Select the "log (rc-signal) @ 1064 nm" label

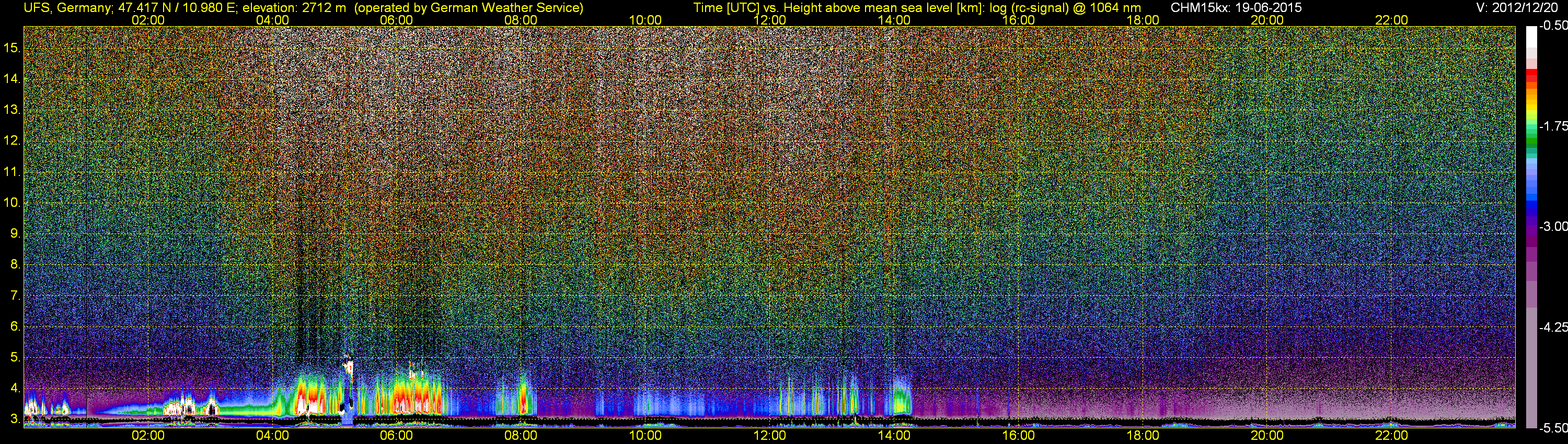click(1065, 8)
